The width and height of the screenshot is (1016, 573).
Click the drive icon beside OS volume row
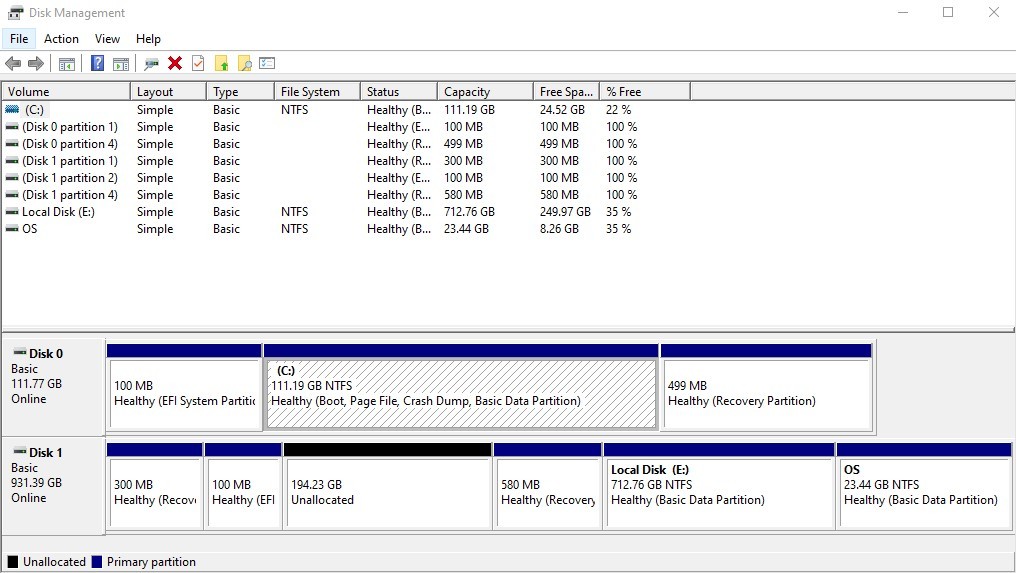pyautogui.click(x=12, y=229)
